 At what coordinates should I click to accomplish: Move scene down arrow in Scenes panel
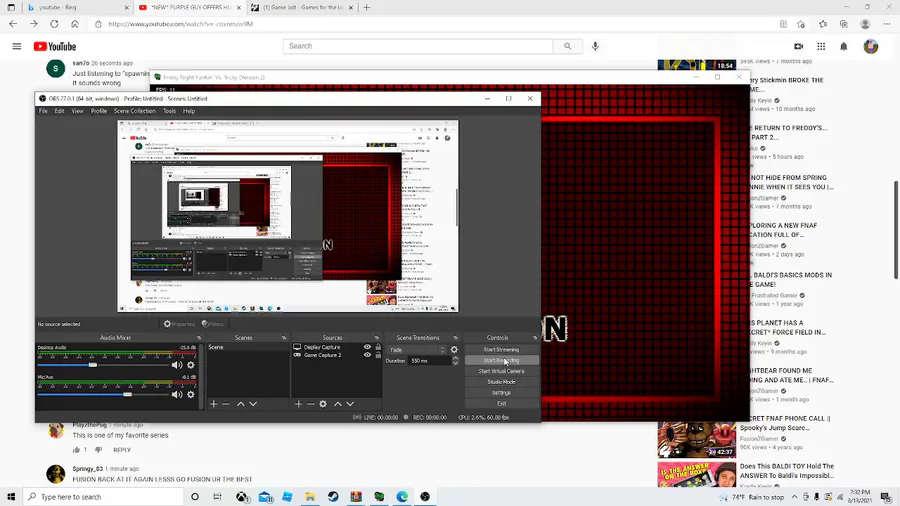[x=253, y=404]
